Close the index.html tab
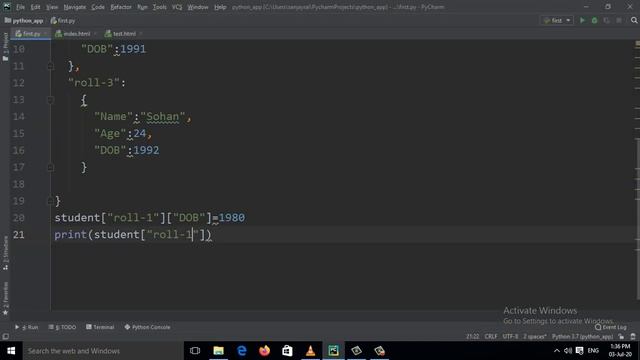The height and width of the screenshot is (360, 640). [x=96, y=34]
